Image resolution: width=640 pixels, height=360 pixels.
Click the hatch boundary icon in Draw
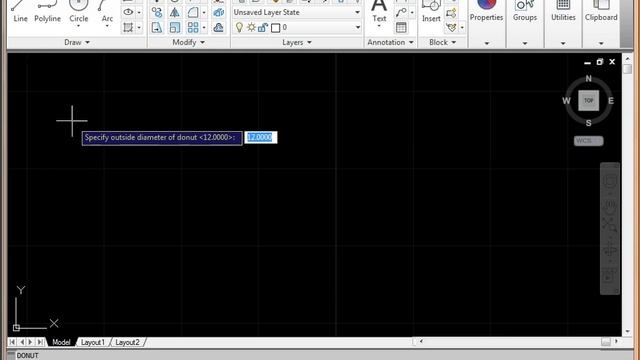pos(128,27)
